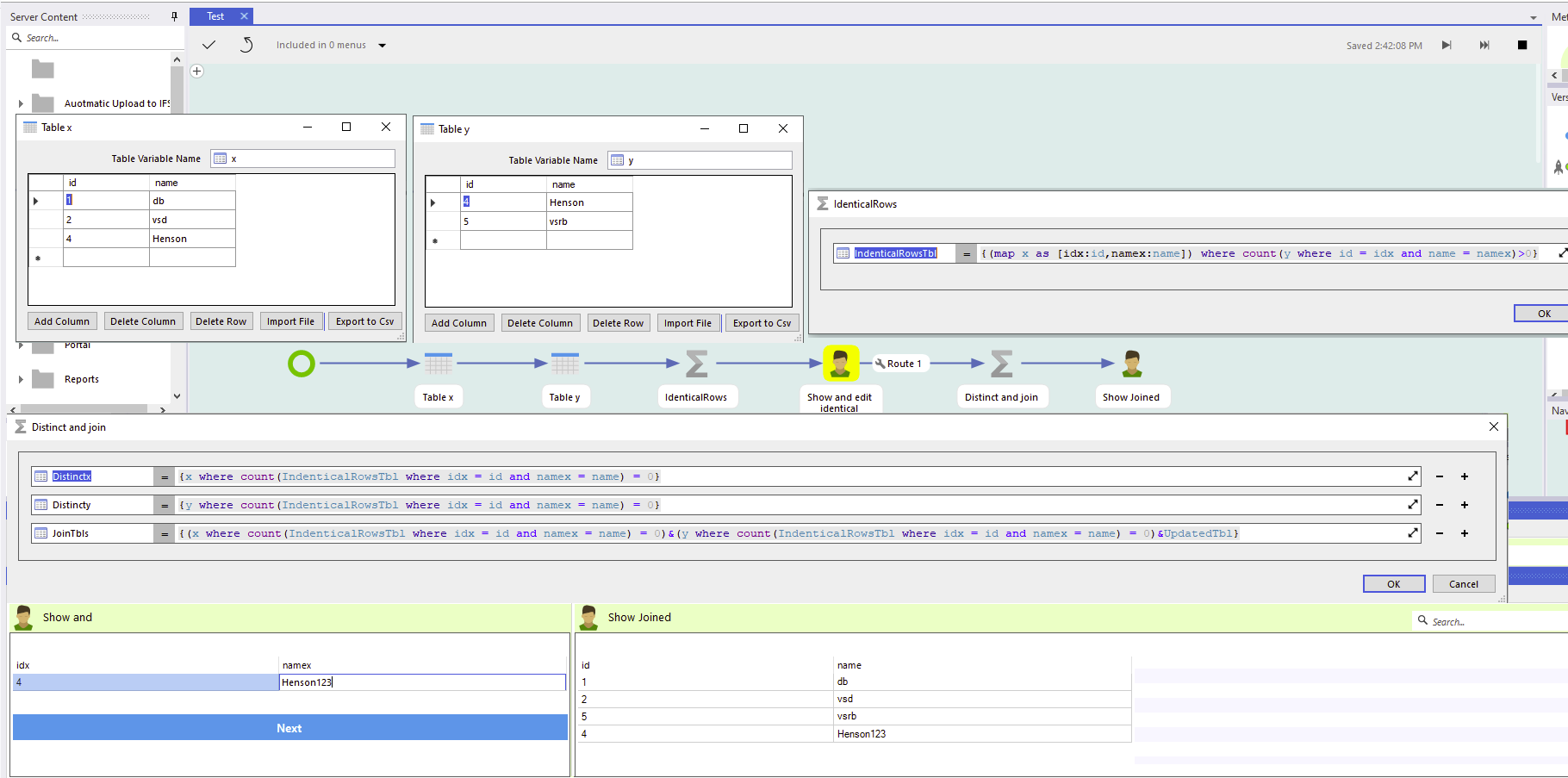Expand the Reports folder
The height and width of the screenshot is (778, 1568).
pyautogui.click(x=21, y=379)
